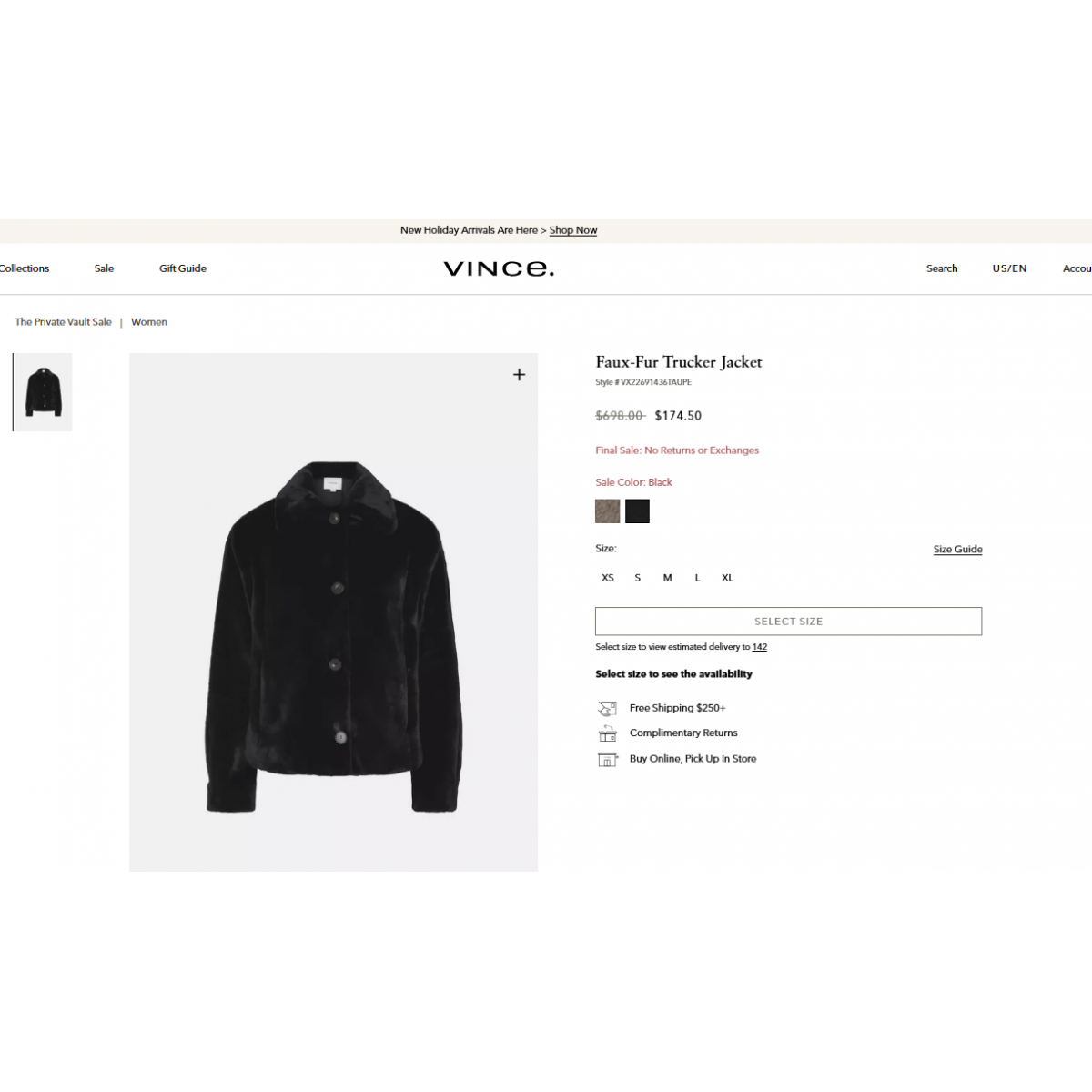Select the black jacket thumbnail
Viewport: 1092px width, 1092px height.
pyautogui.click(x=43, y=392)
